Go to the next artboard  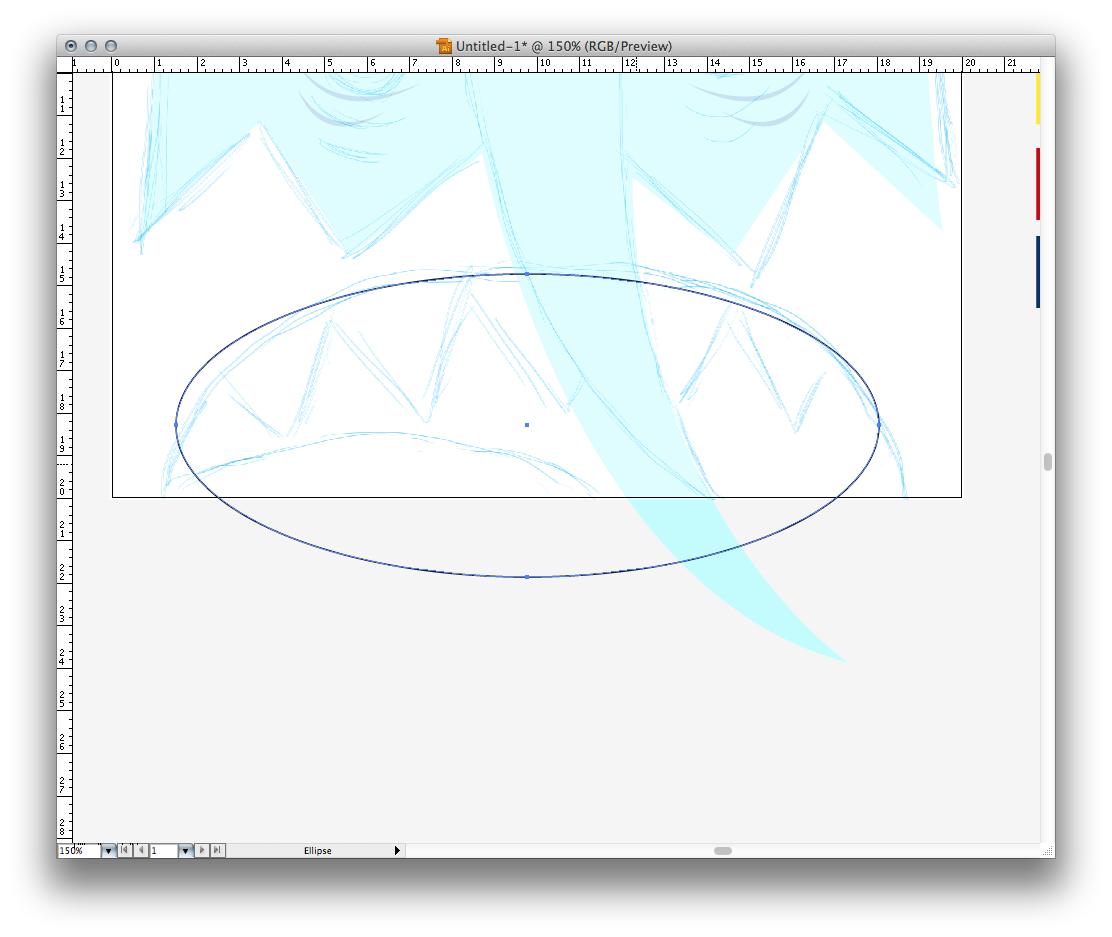click(202, 851)
